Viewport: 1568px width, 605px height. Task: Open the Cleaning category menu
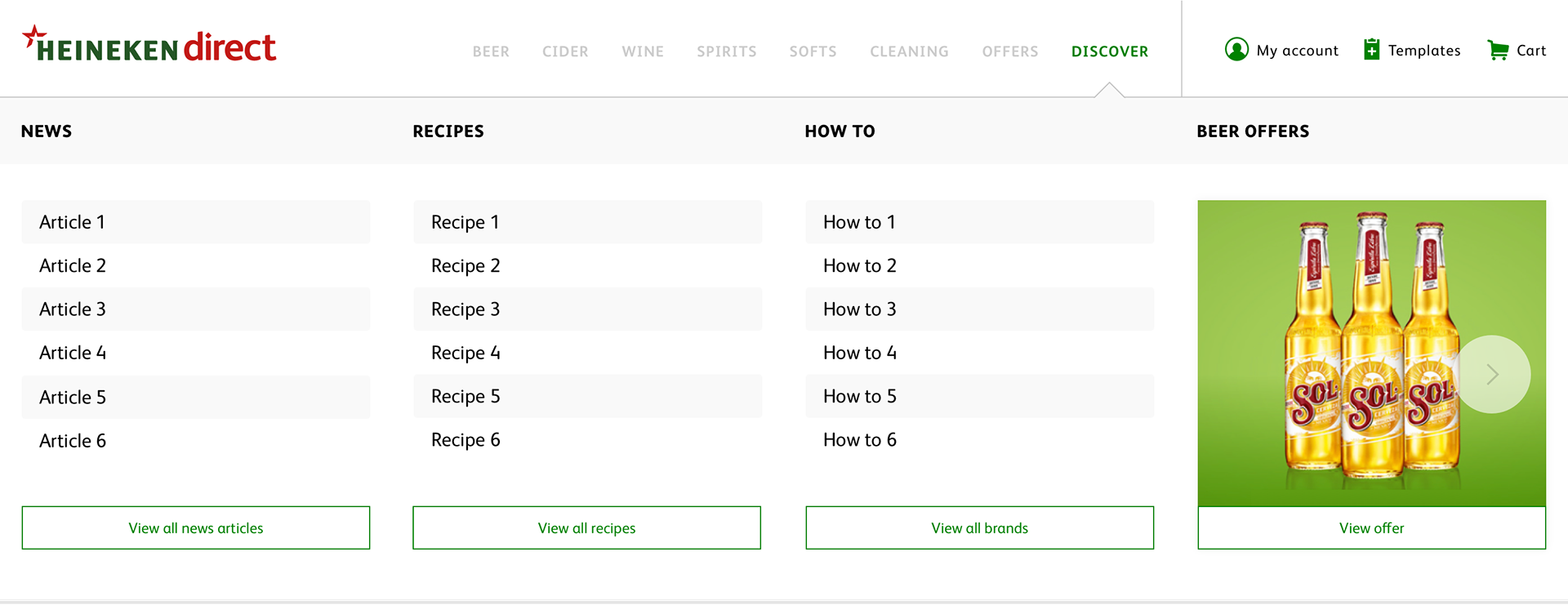point(909,51)
